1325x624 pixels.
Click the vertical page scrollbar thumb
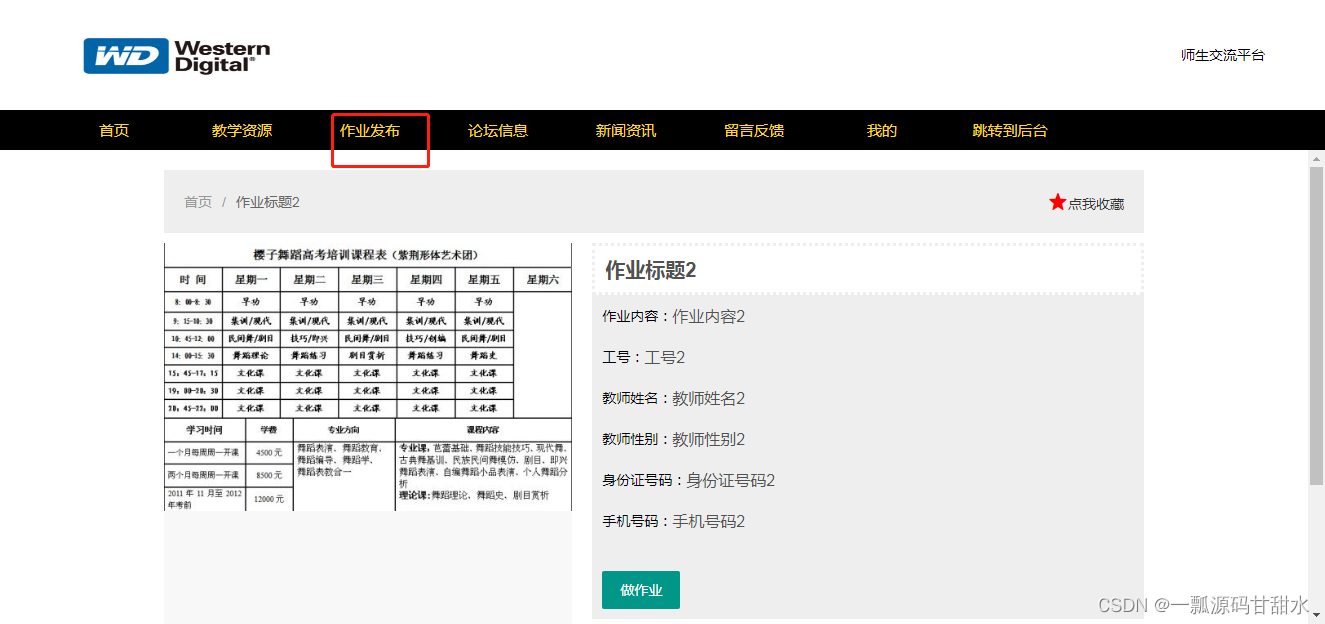(x=1316, y=327)
